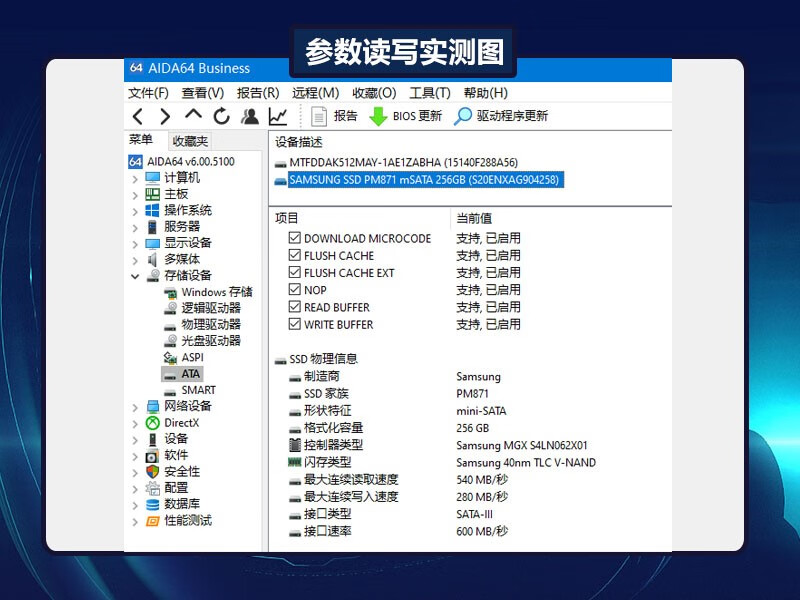Screen dimensions: 800x600
Task: Select the SMART tree item
Action: (x=198, y=390)
